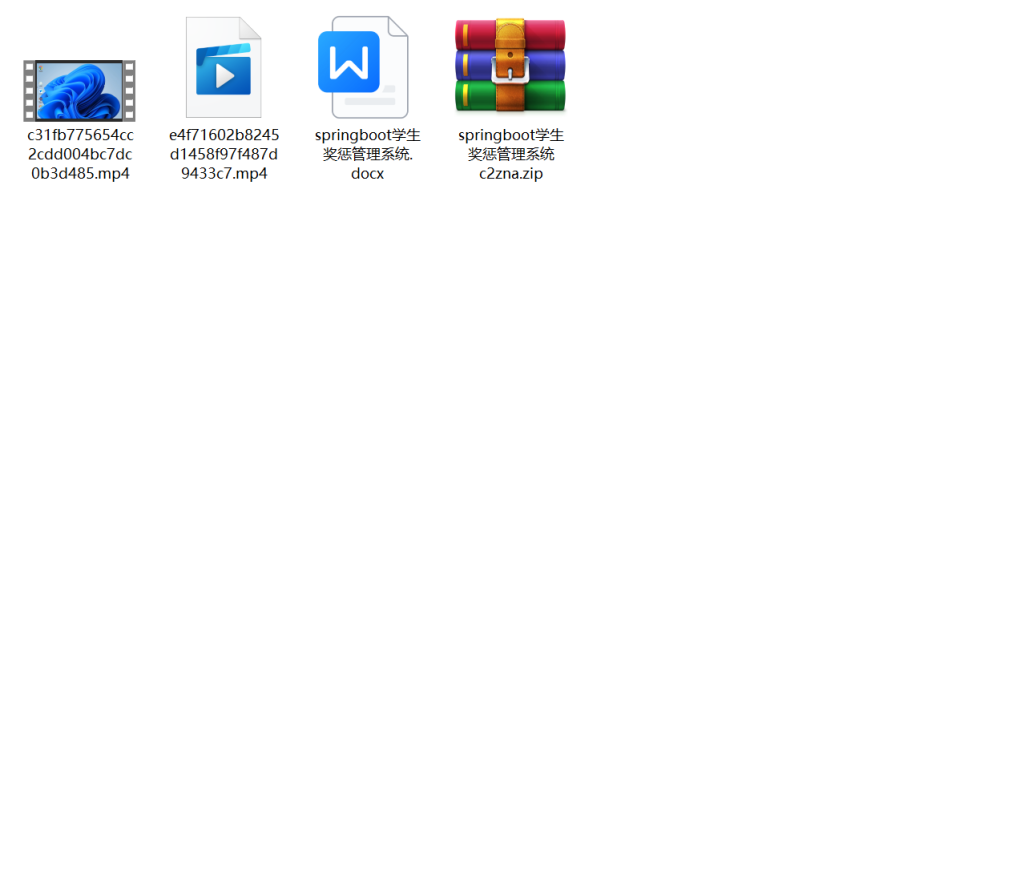The image size is (1024, 878).
Task: Click the e4f71602b8245d1458f97f487d9433c7.mp4 filename text
Action: pos(223,154)
